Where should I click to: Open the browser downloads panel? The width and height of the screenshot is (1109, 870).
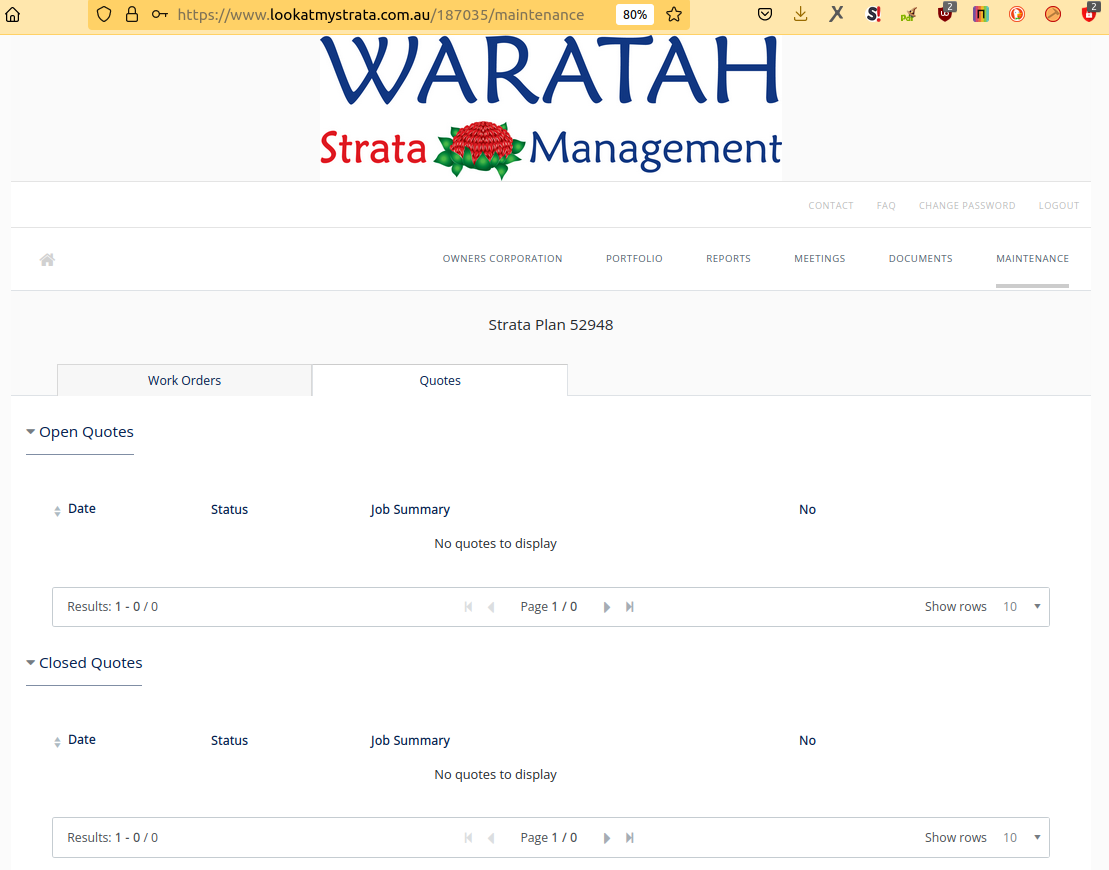point(801,14)
